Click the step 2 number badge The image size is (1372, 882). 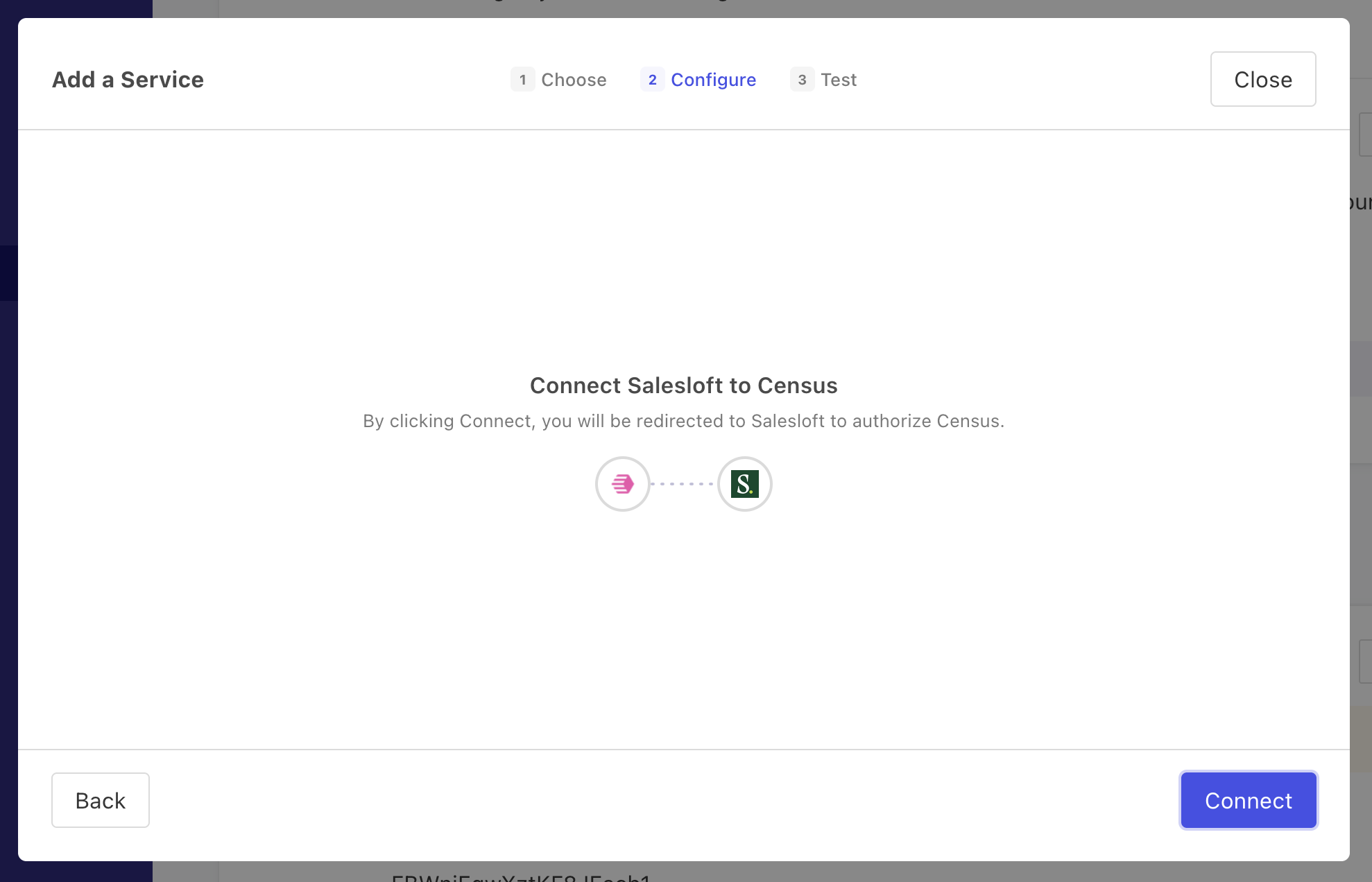click(652, 80)
